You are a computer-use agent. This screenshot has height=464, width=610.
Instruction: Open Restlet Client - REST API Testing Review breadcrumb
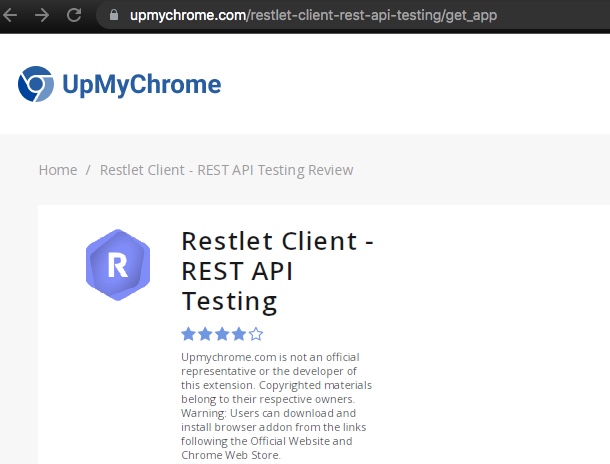[x=226, y=170]
